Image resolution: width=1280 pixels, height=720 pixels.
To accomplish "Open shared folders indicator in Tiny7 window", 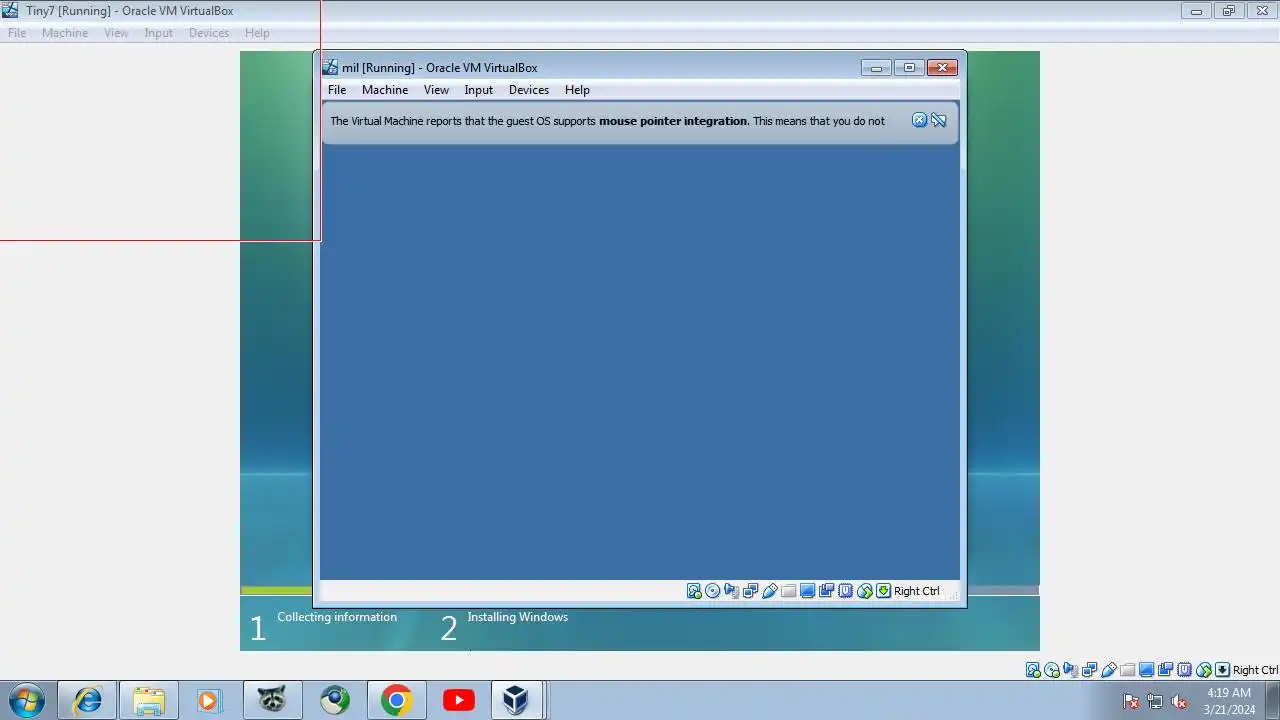I will [x=1128, y=670].
